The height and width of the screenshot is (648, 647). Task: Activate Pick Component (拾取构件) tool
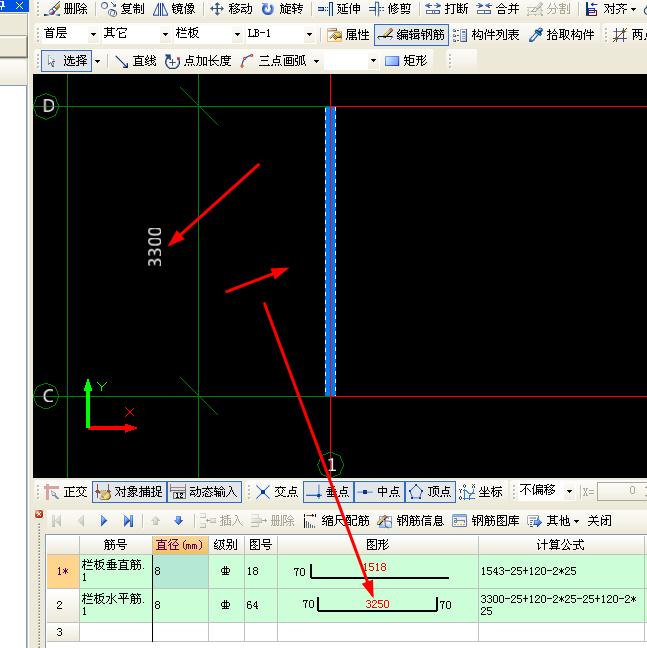[x=561, y=35]
